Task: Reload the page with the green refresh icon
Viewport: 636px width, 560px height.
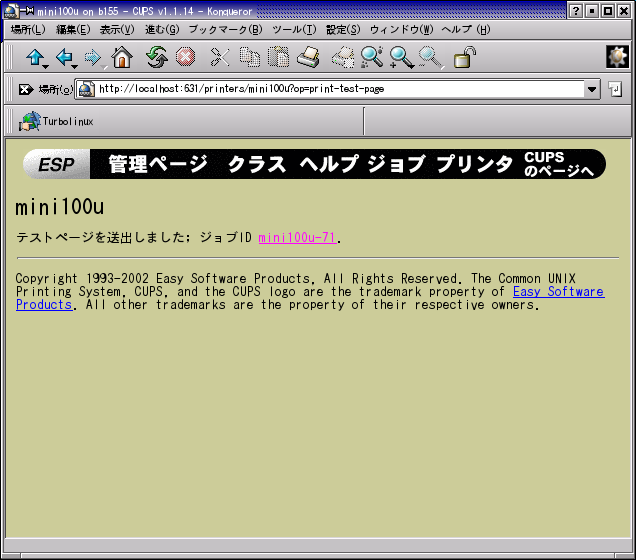Action: (x=157, y=57)
